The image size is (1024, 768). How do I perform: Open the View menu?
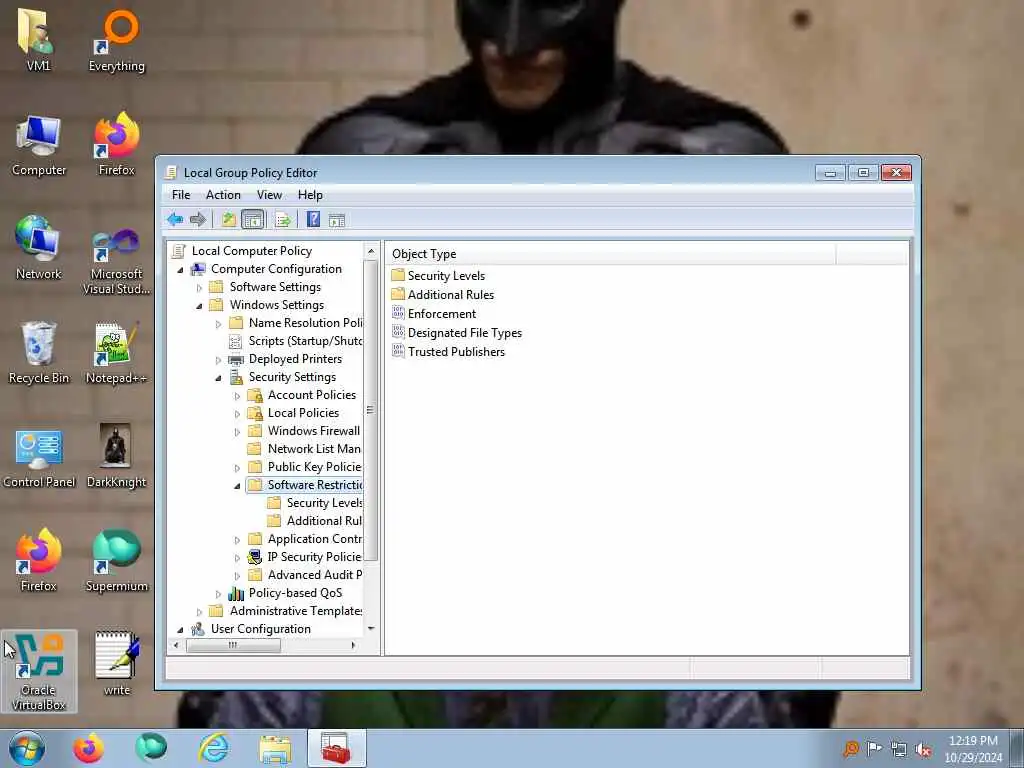pos(269,195)
